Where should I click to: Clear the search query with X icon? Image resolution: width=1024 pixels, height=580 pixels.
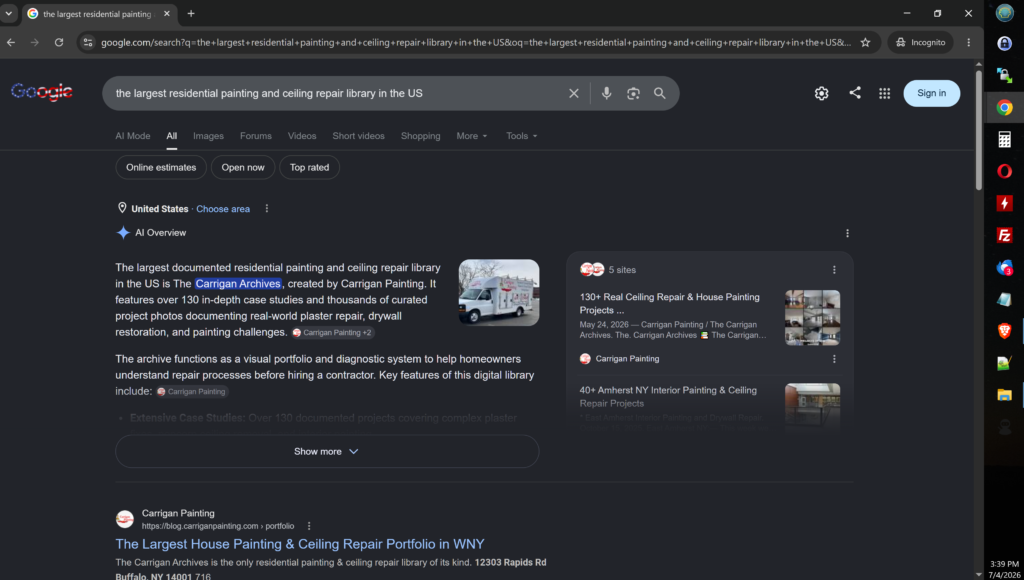click(573, 93)
